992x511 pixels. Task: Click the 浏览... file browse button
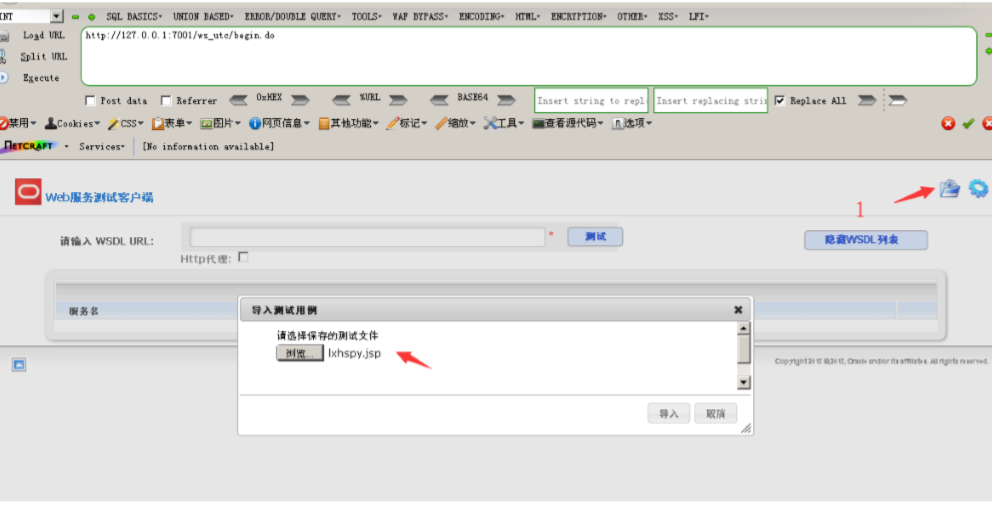coord(300,353)
